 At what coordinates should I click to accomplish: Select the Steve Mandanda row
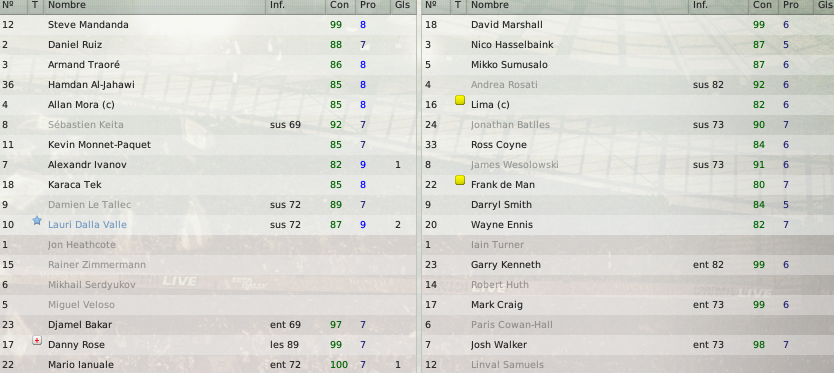[208, 25]
